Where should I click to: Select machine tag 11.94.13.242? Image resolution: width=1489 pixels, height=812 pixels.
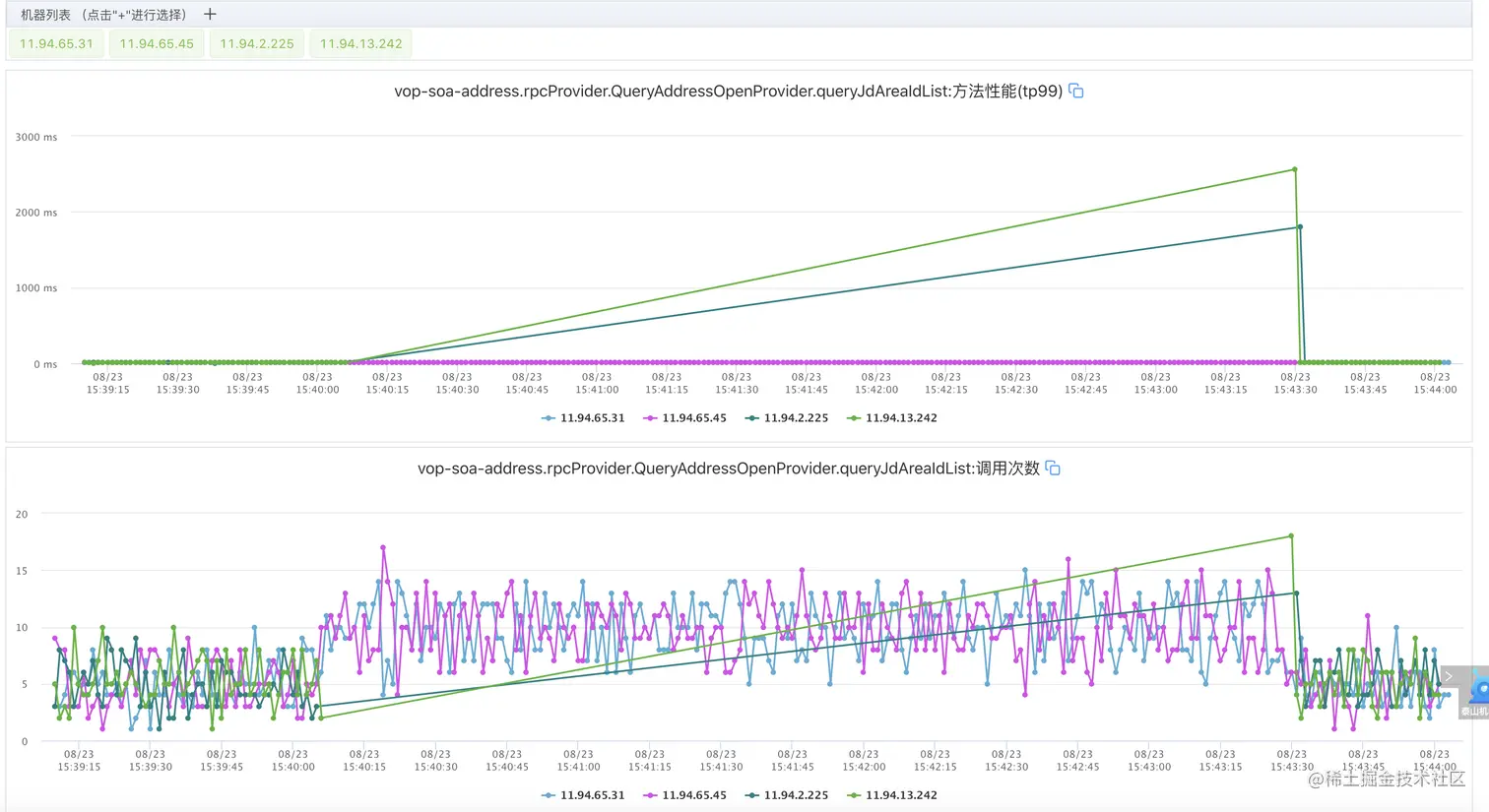point(361,44)
